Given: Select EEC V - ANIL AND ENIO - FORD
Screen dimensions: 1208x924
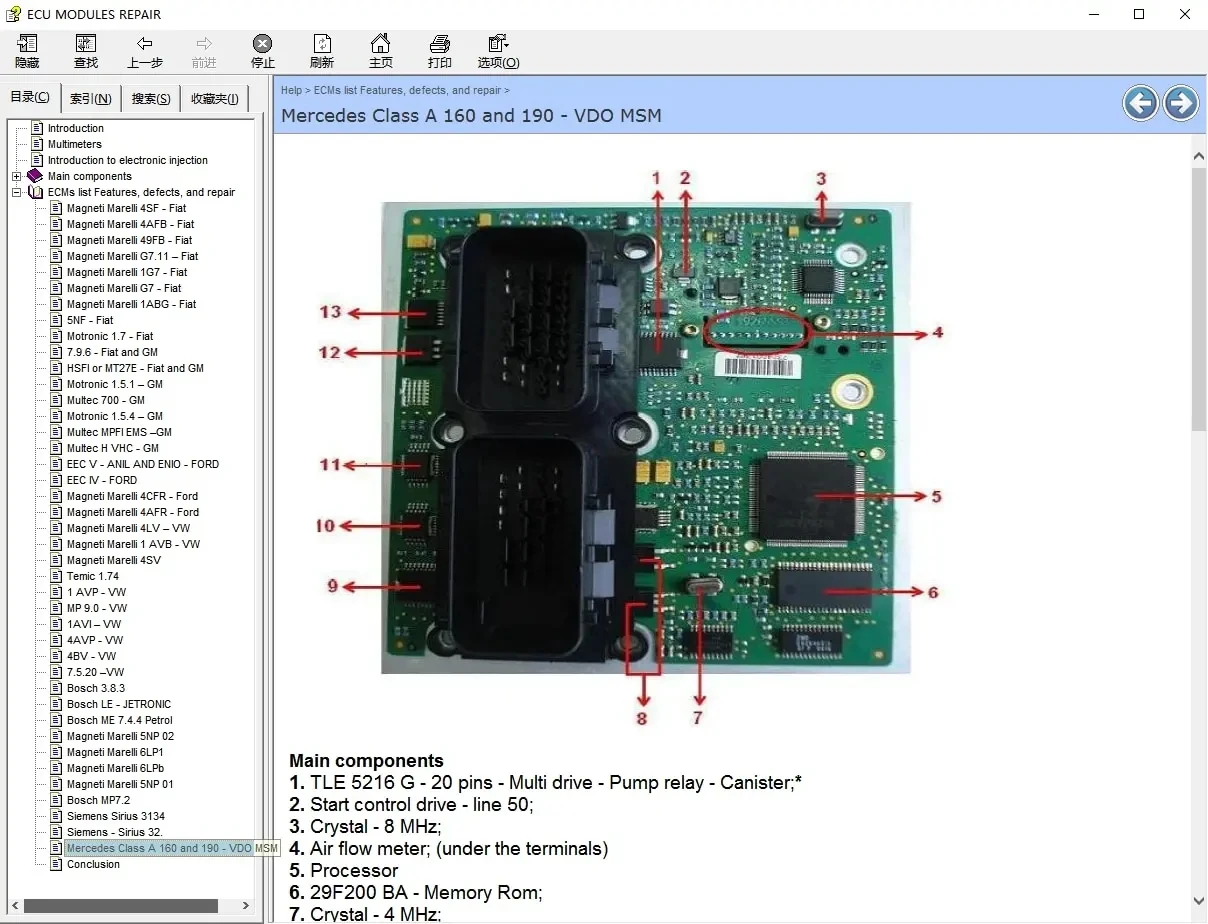Looking at the screenshot, I should click(x=142, y=464).
